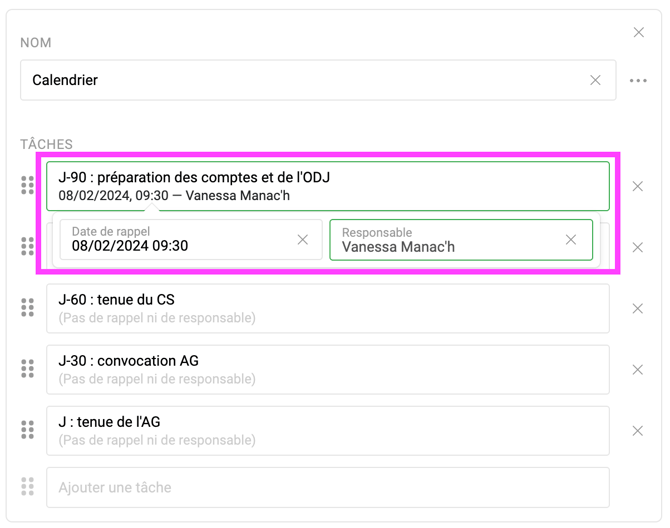Remove the J-30 convocation AG task
Image resolution: width=670 pixels, height=528 pixels.
[638, 370]
